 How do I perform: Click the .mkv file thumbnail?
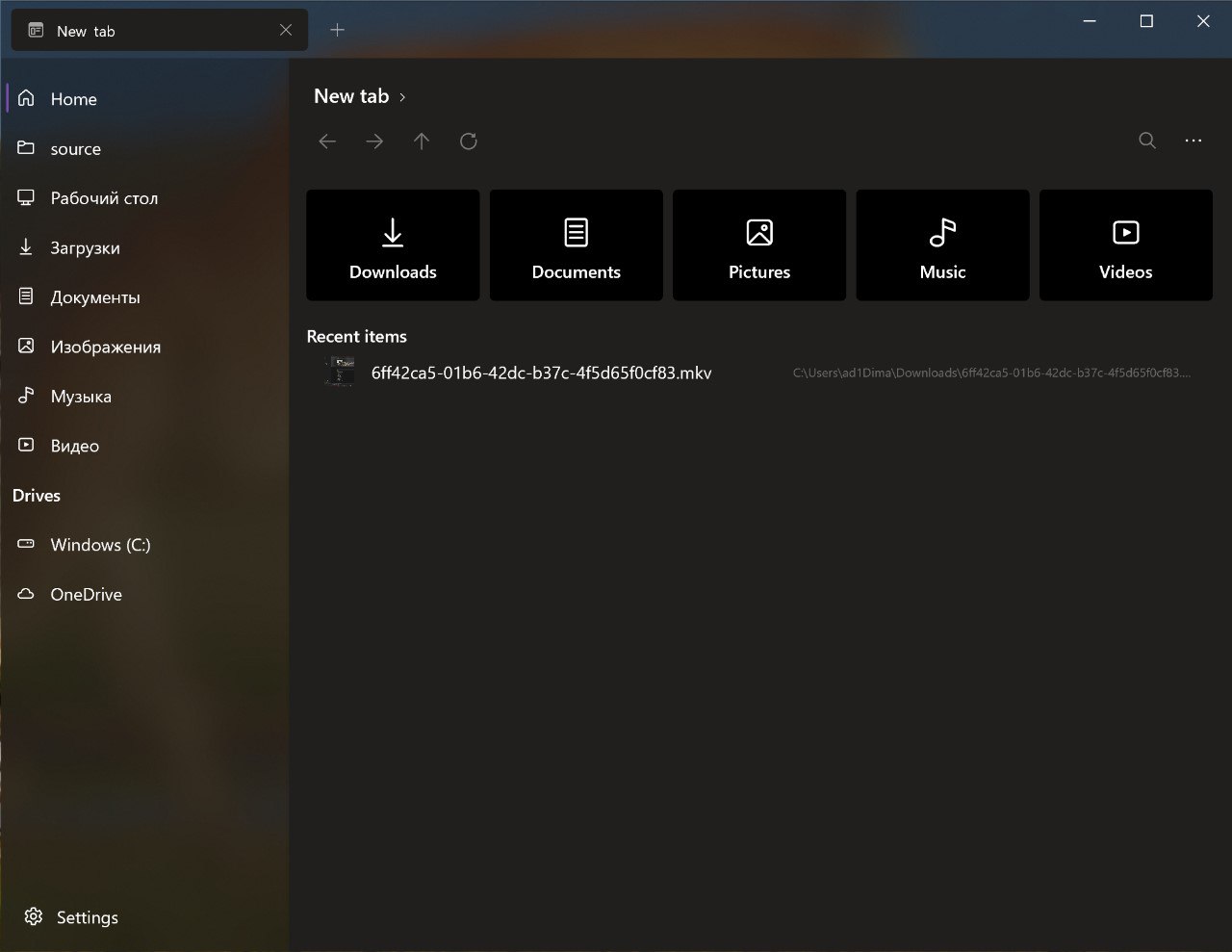(339, 373)
